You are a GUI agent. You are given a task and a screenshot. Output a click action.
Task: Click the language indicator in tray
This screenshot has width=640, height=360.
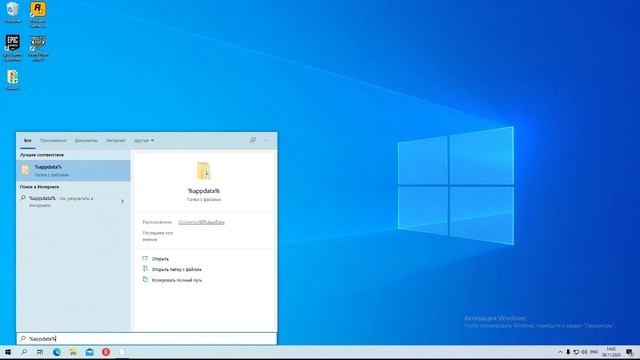tap(594, 352)
